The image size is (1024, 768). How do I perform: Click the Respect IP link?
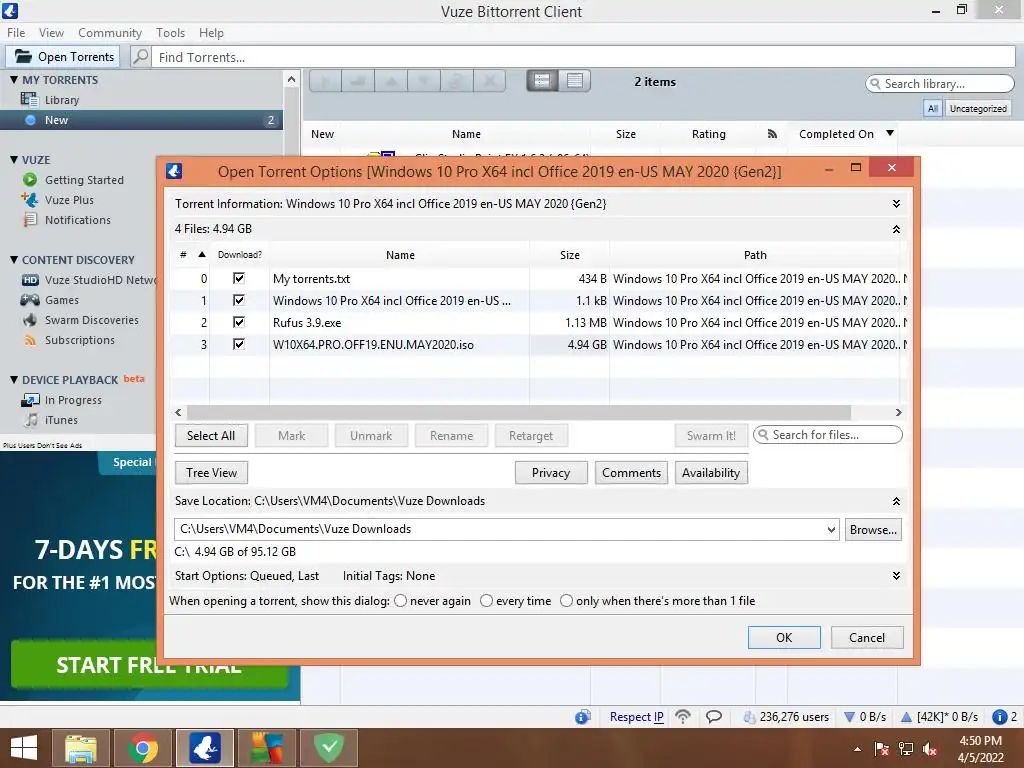click(637, 717)
